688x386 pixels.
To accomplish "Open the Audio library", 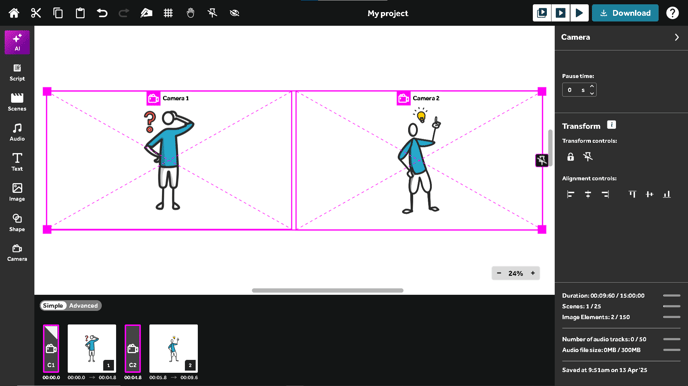I will [x=17, y=132].
